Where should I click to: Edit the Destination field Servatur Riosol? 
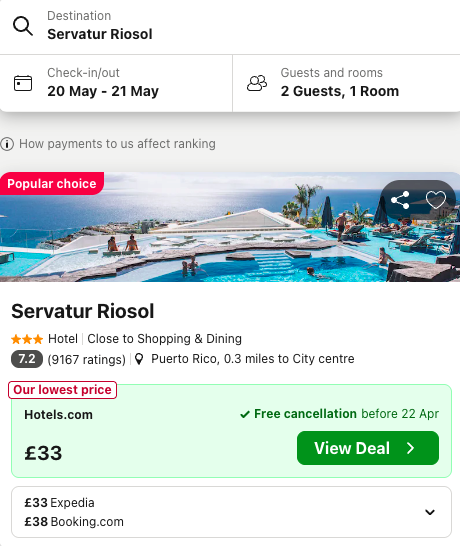(230, 27)
